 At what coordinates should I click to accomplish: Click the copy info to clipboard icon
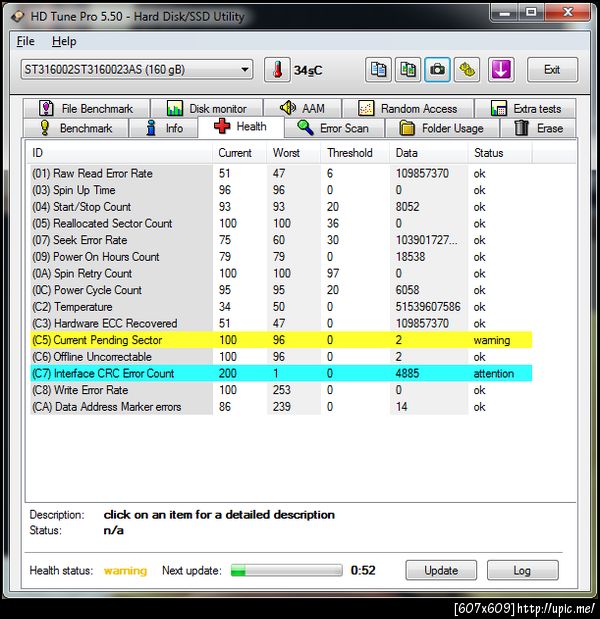378,70
